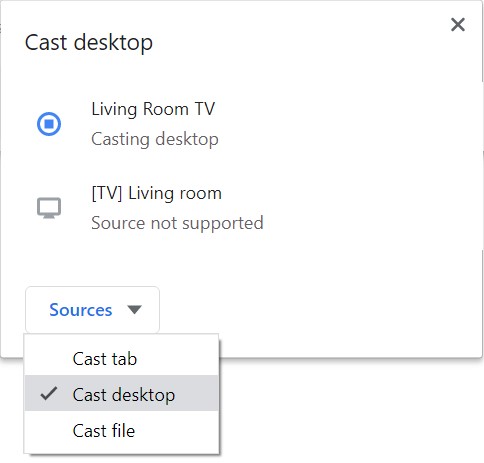Viewport: 484px width, 463px height.
Task: Select Cast desktop menu entry
Action: [122, 393]
